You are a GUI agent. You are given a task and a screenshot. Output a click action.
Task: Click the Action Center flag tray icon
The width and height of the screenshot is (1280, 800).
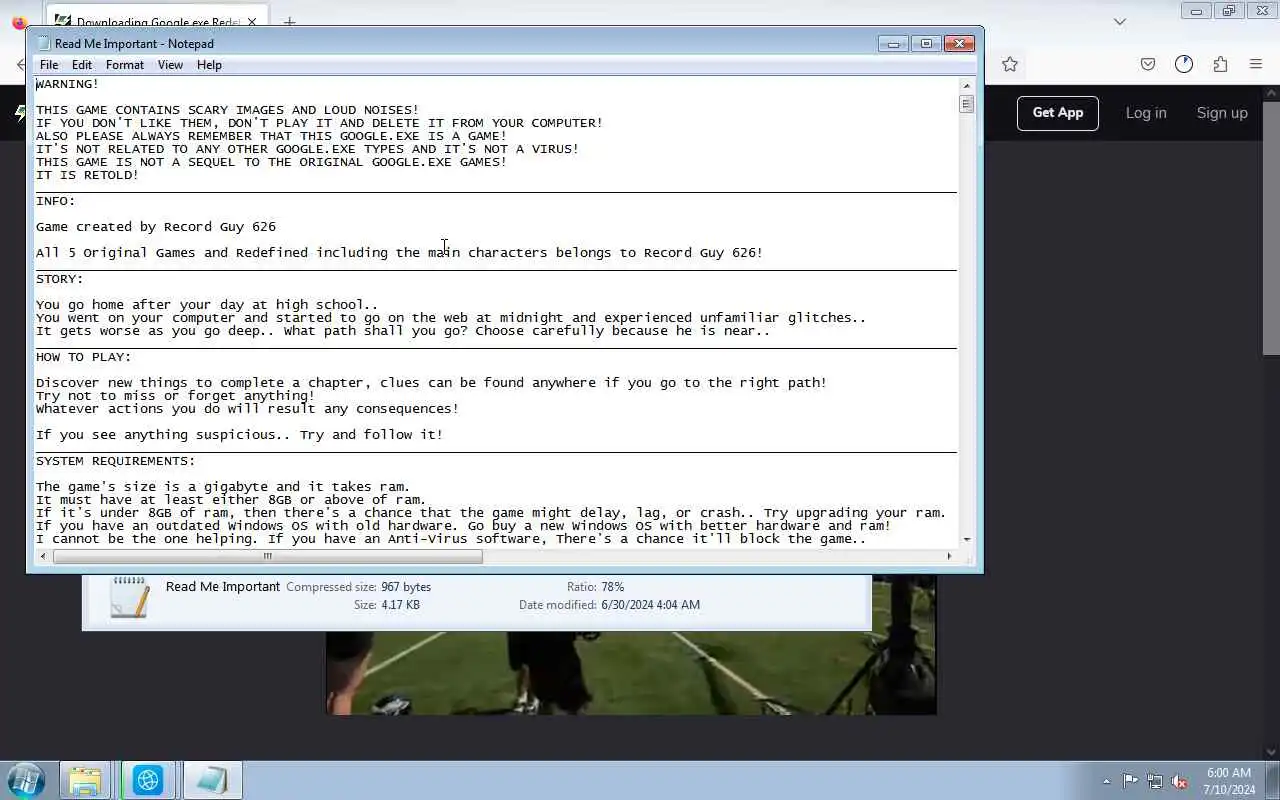click(x=1130, y=781)
